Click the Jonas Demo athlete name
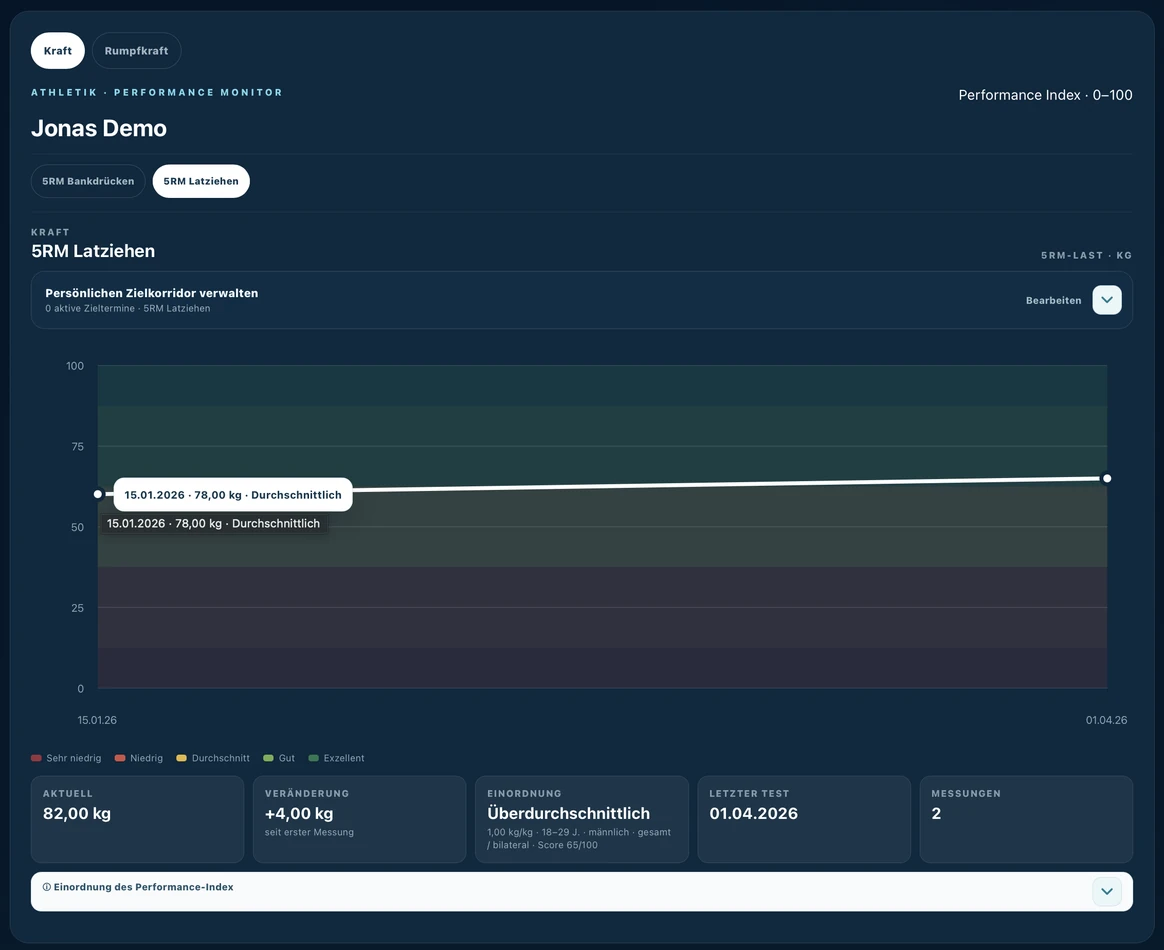The height and width of the screenshot is (950, 1164). [99, 128]
